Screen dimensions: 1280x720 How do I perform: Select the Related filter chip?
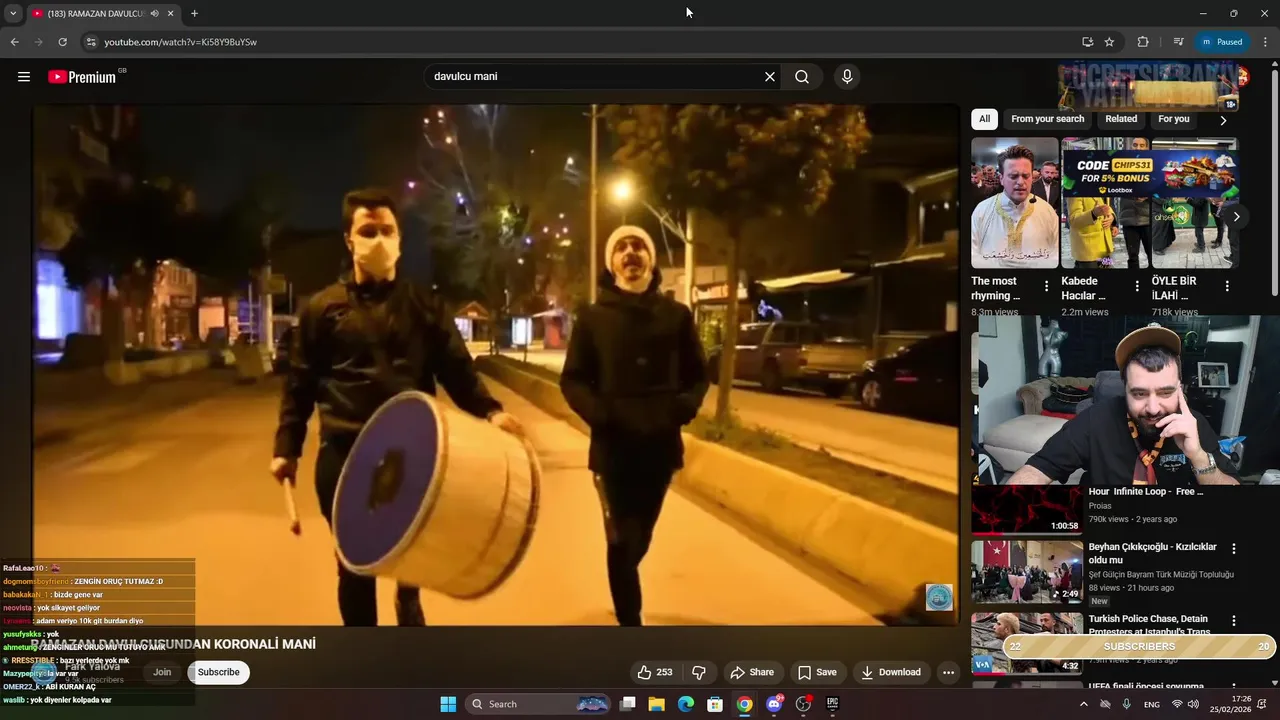click(x=1121, y=119)
